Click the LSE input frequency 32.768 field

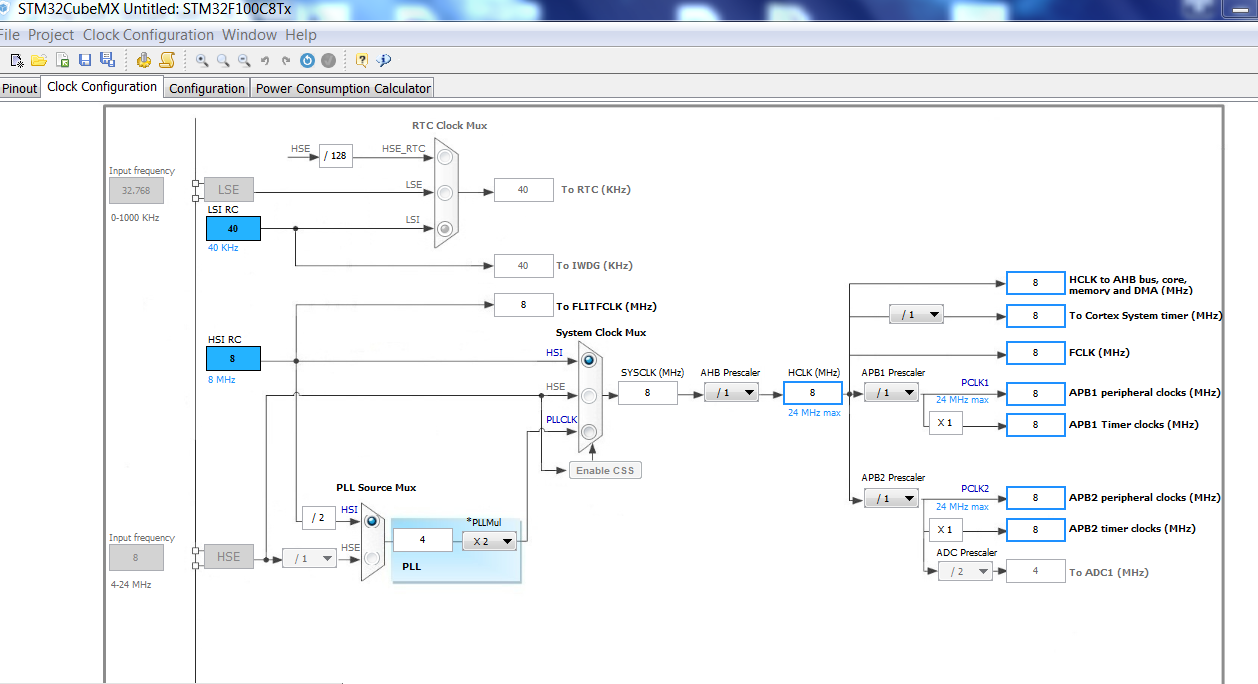136,190
